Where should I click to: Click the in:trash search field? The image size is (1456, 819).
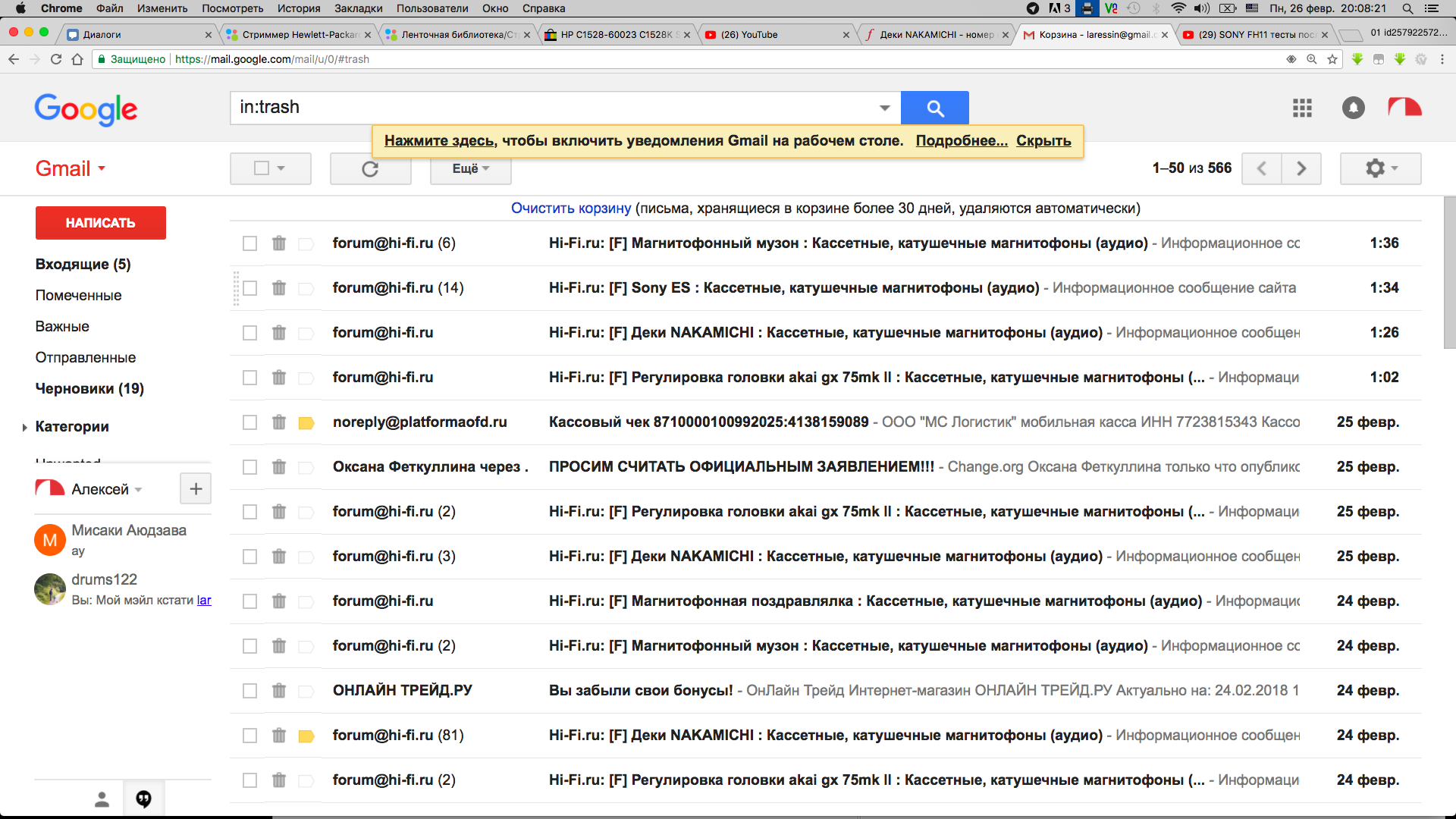click(x=554, y=108)
